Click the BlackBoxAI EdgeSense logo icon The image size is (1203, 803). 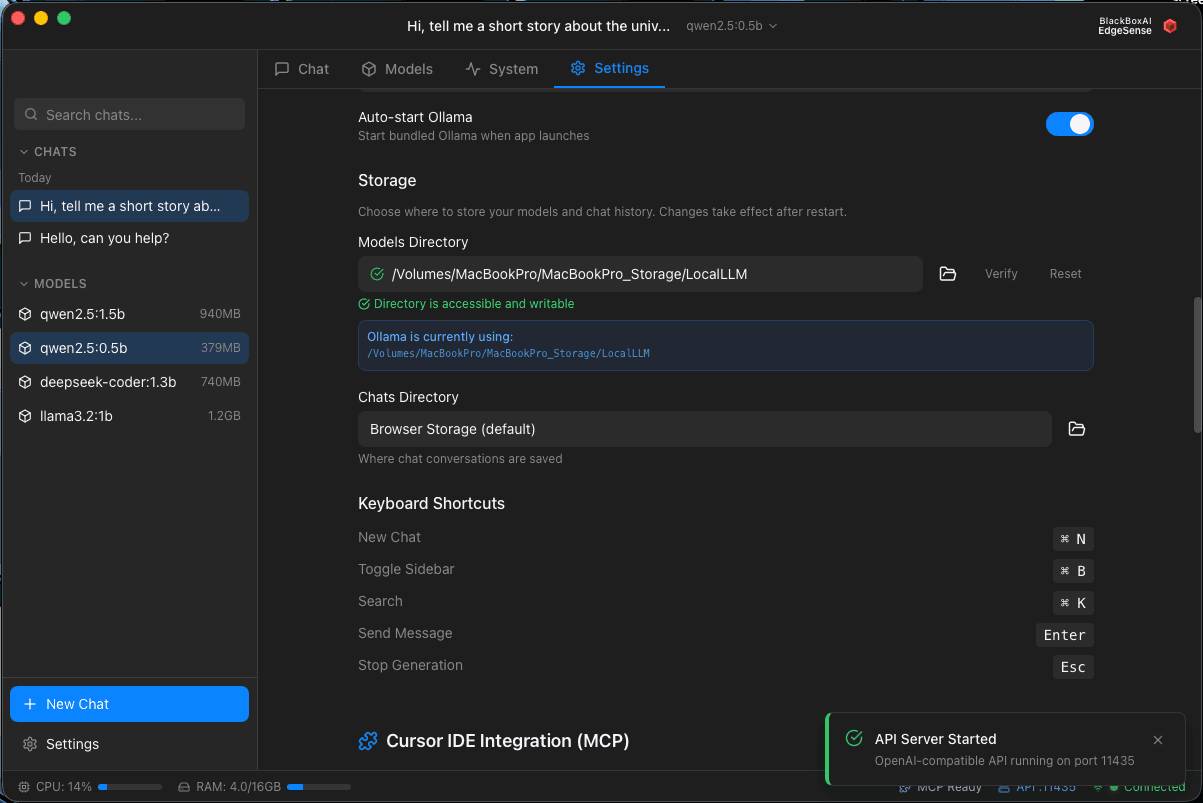[1170, 26]
